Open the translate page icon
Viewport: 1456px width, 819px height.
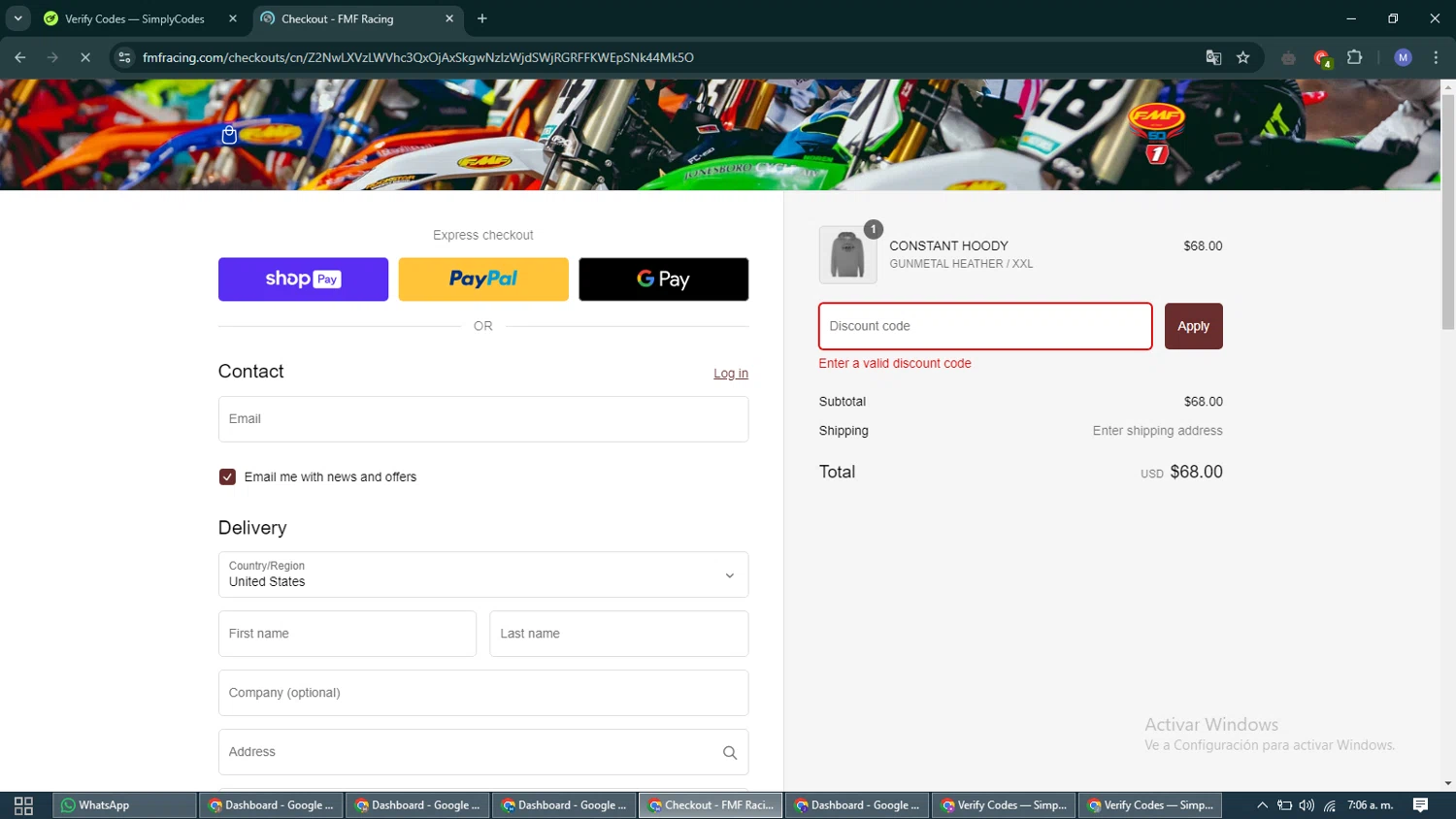1213,57
